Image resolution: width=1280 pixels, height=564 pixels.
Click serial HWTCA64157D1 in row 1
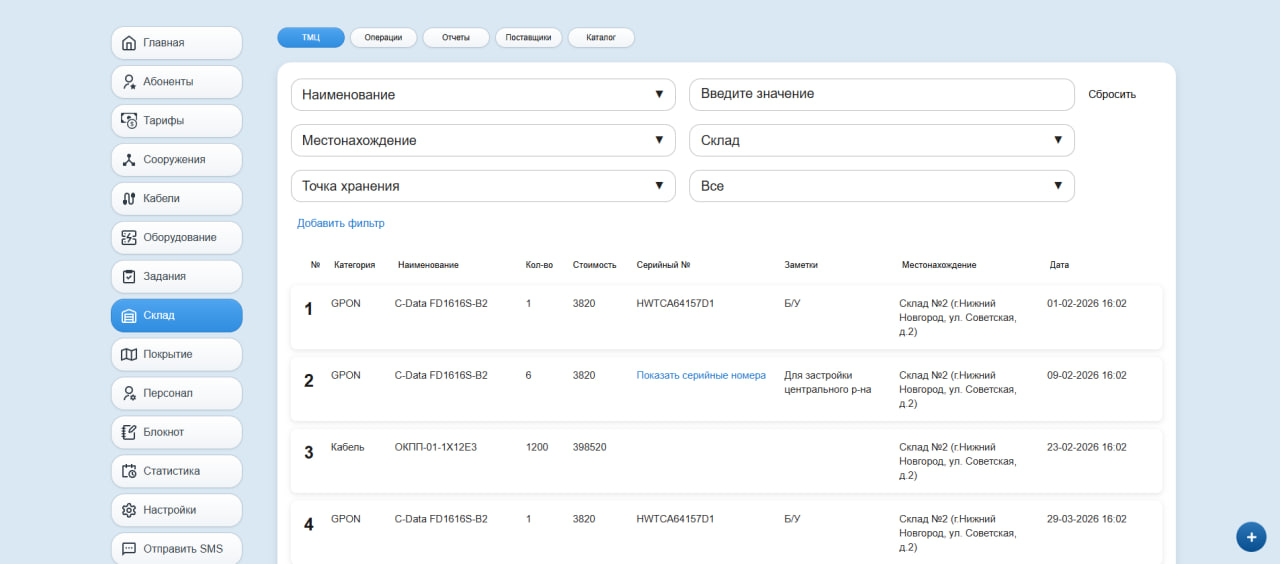[x=675, y=304]
